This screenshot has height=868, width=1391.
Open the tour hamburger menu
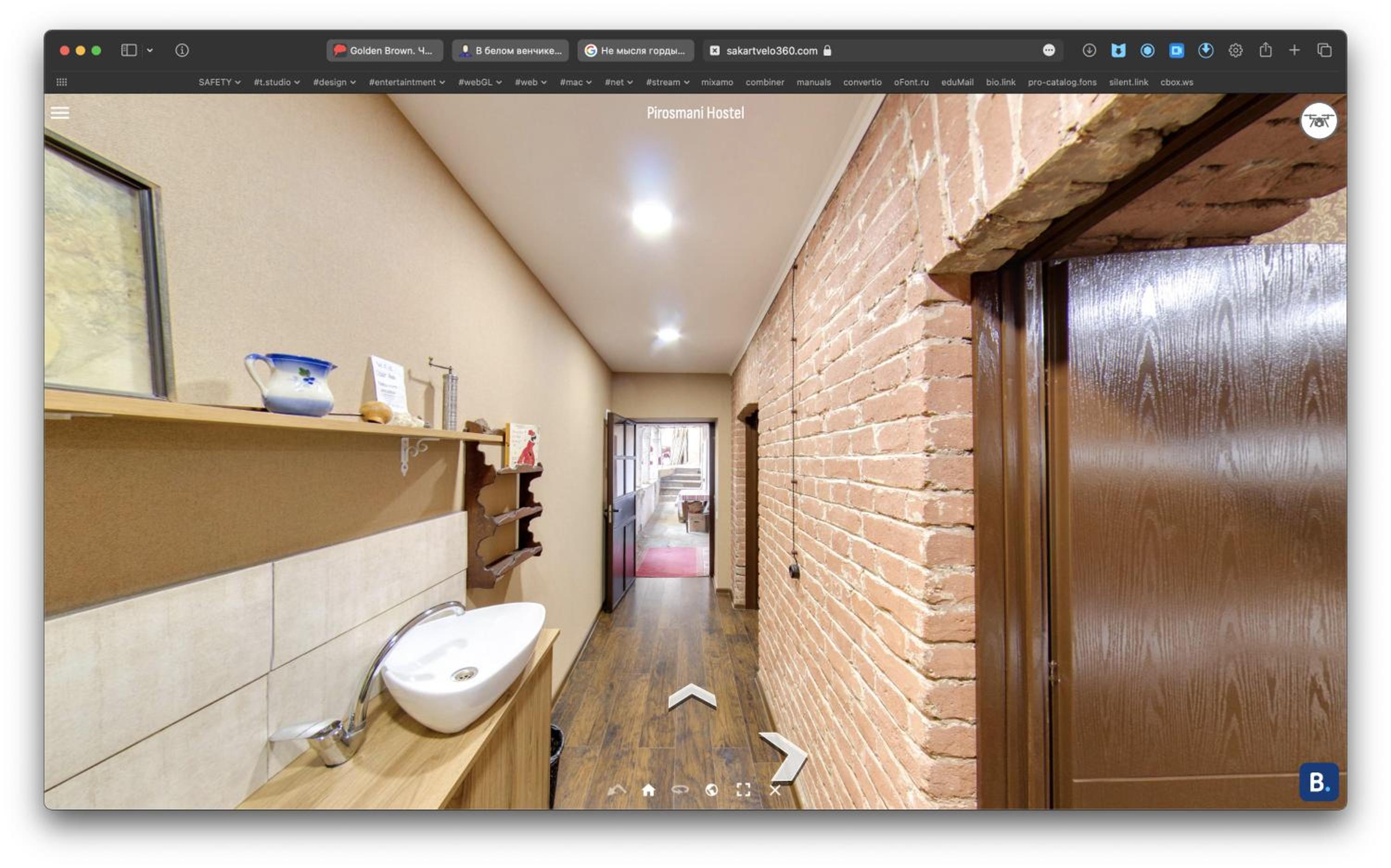click(x=60, y=113)
